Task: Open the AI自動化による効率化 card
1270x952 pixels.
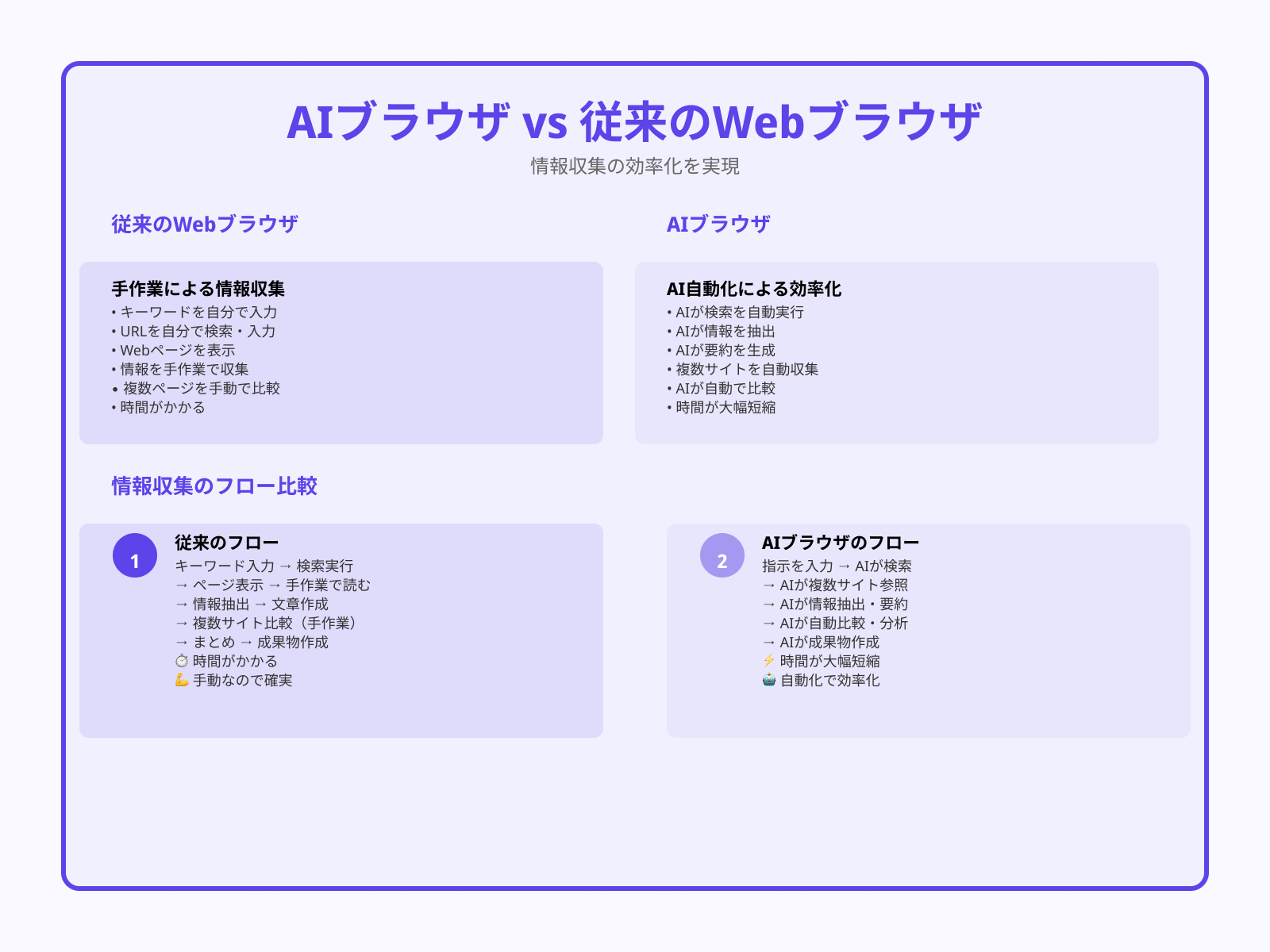Action: point(897,352)
